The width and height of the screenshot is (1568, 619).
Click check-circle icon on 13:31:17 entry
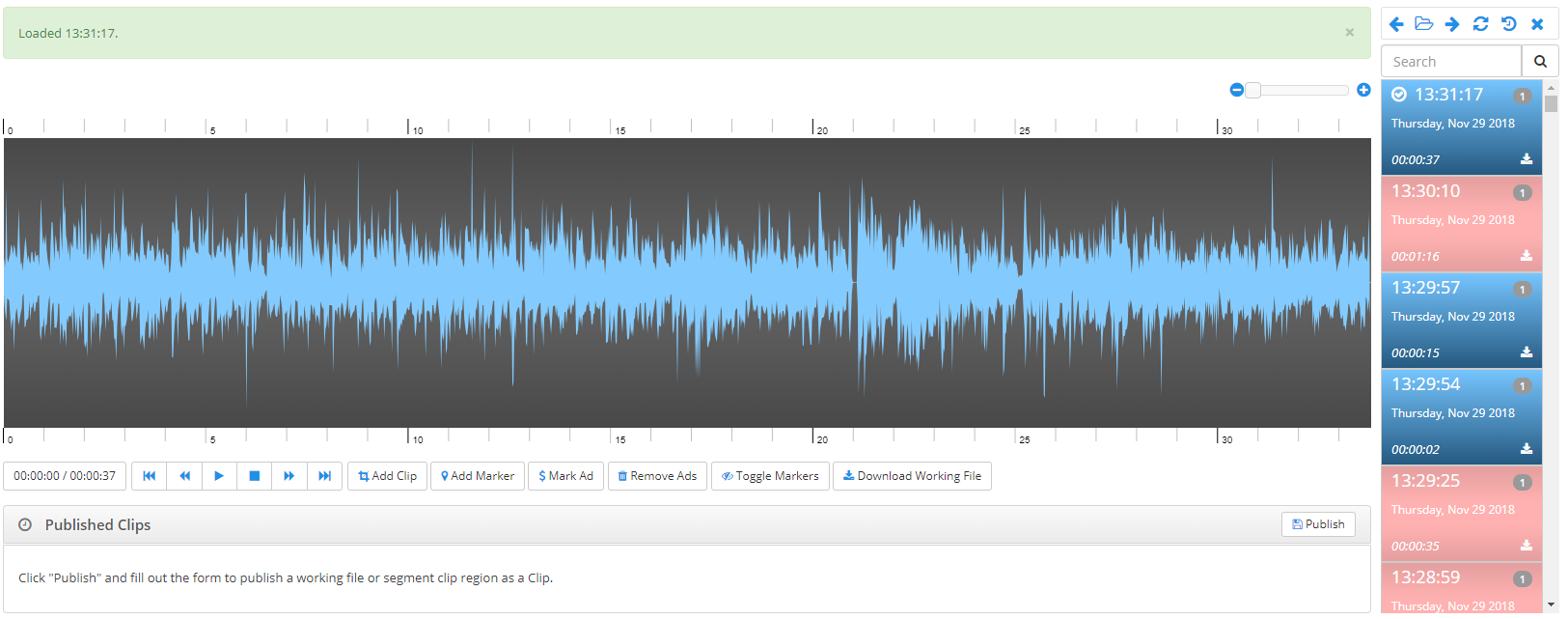pos(1399,95)
